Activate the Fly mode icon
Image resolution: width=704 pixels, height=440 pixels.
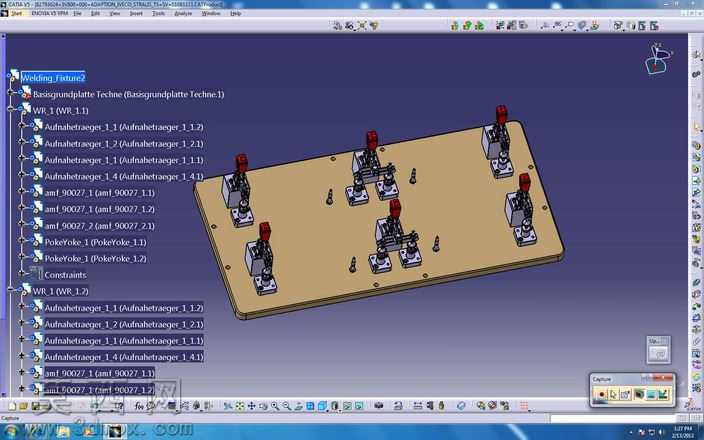228,406
